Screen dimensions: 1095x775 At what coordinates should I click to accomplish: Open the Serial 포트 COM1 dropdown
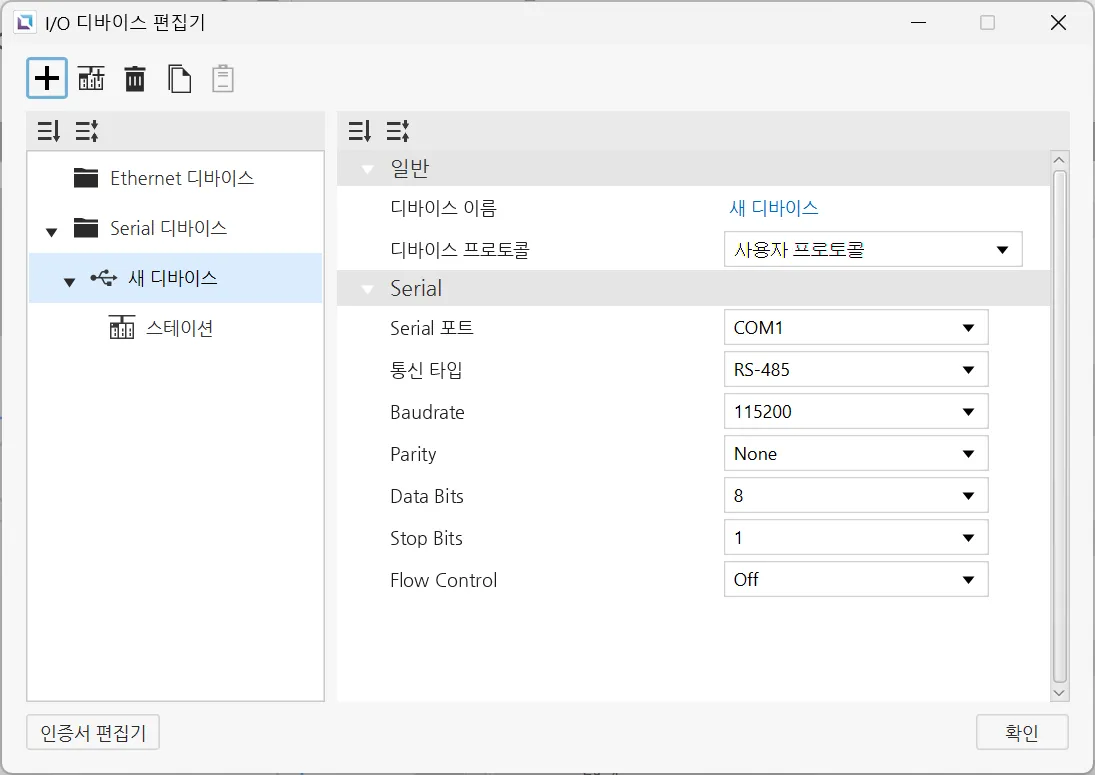[855, 328]
